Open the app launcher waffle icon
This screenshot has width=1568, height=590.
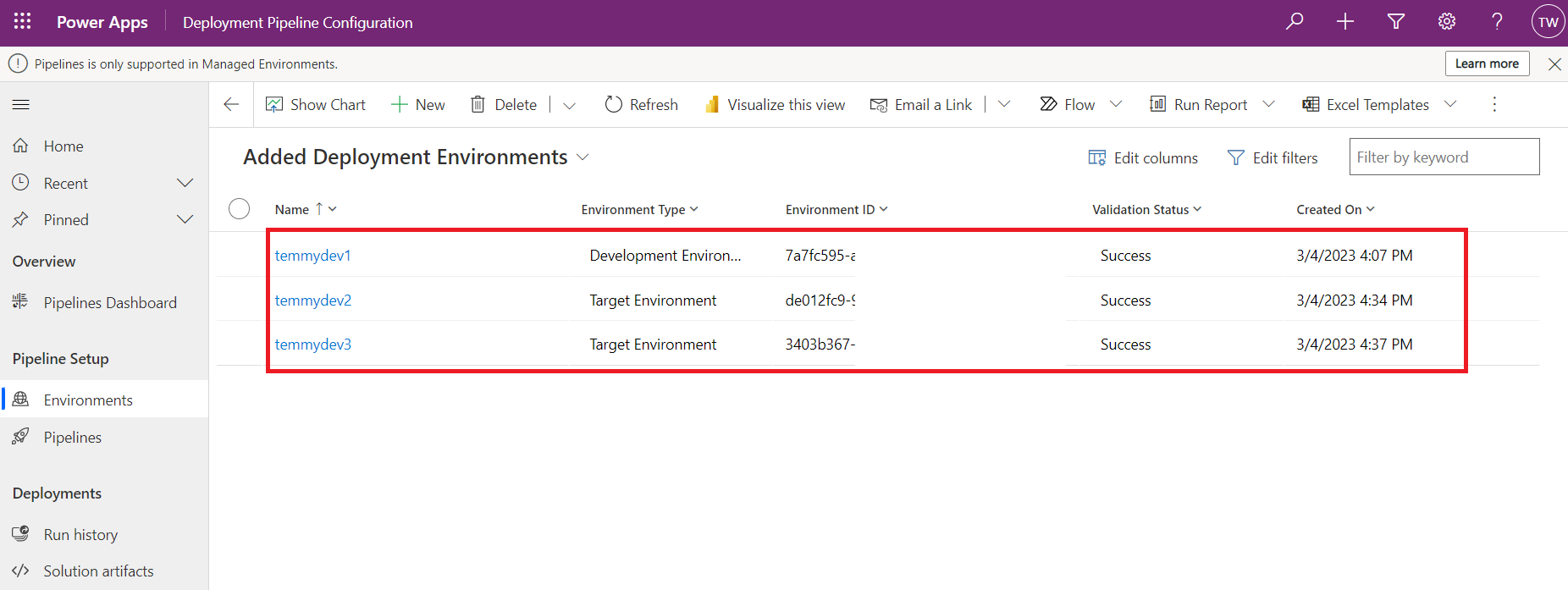pyautogui.click(x=23, y=21)
